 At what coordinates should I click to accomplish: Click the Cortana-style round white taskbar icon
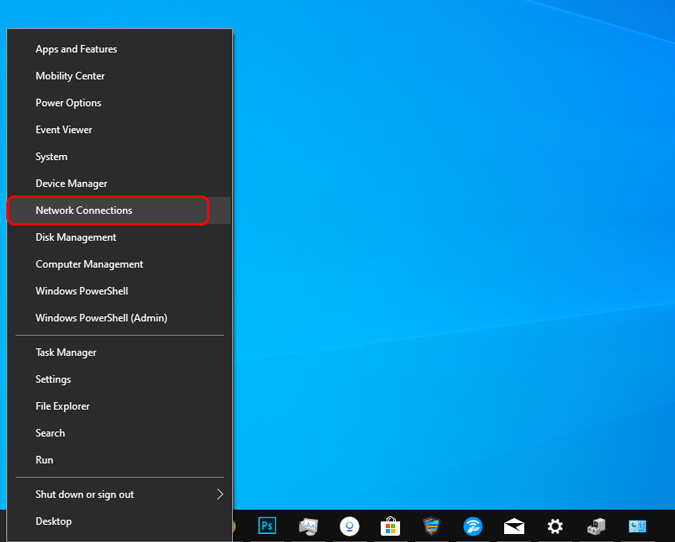pyautogui.click(x=349, y=526)
